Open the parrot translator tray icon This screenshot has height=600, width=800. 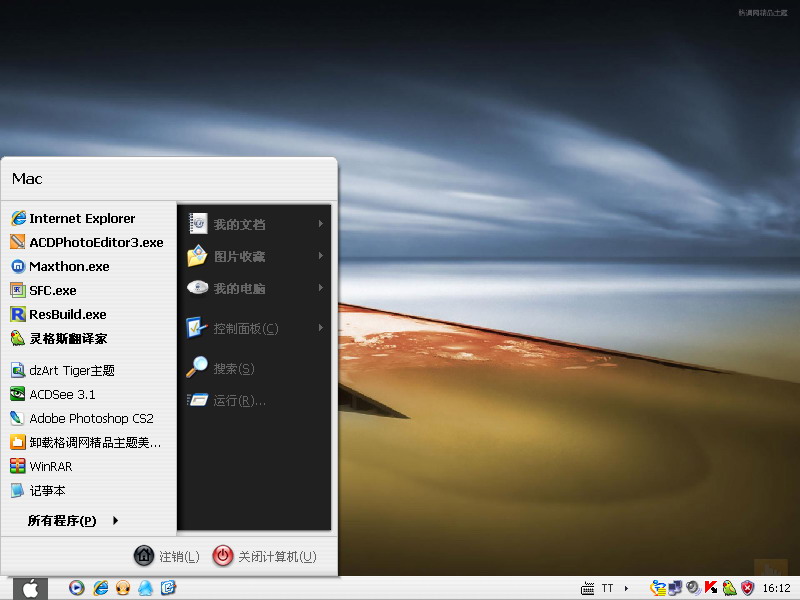pos(729,588)
